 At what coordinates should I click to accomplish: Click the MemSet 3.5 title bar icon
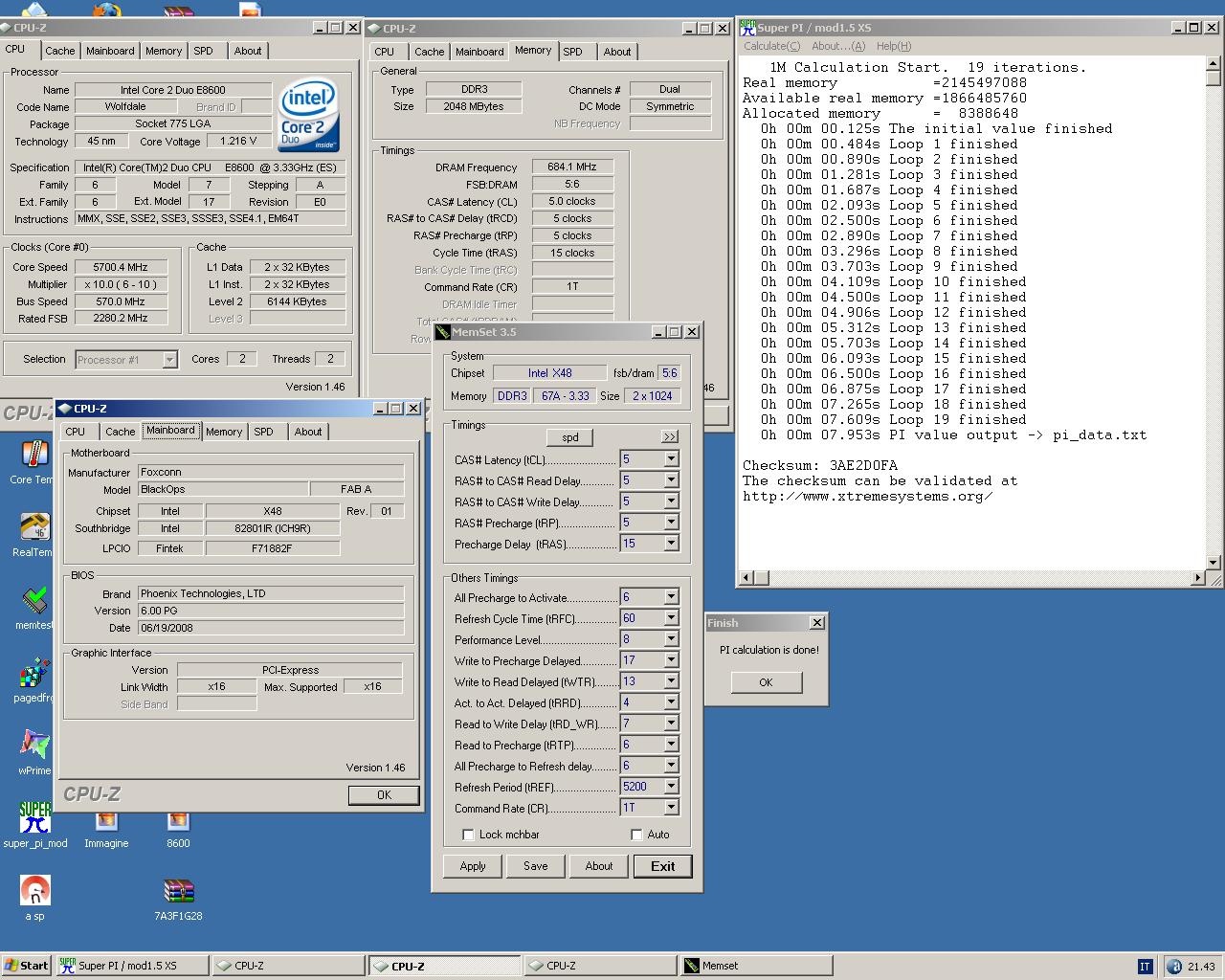click(x=442, y=332)
